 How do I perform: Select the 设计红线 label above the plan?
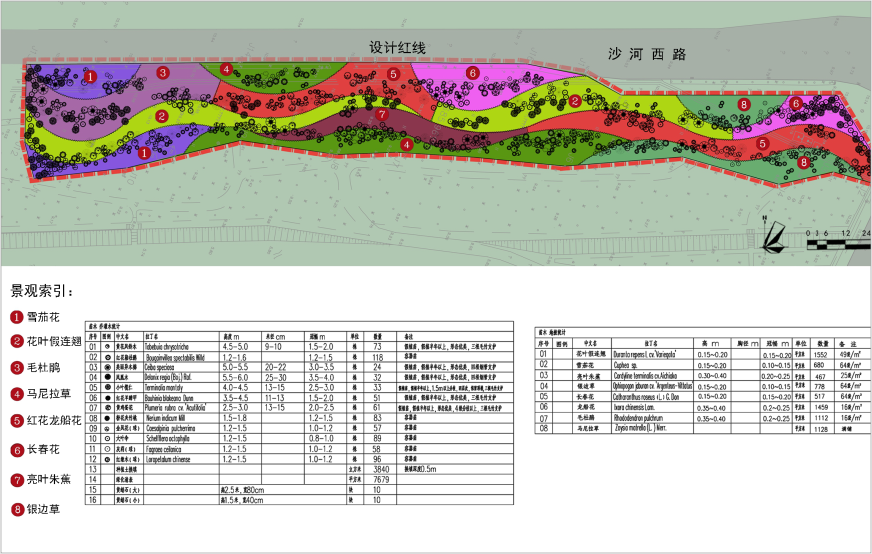click(x=398, y=47)
